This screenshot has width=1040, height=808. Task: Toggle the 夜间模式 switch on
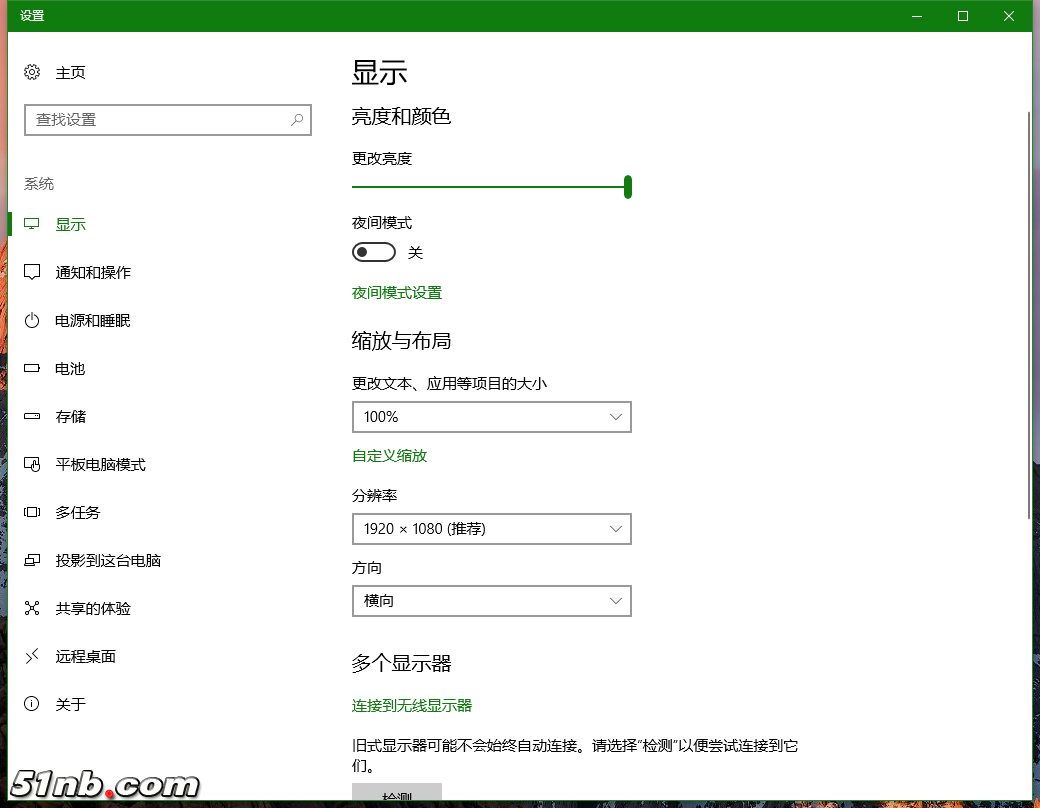[x=373, y=252]
